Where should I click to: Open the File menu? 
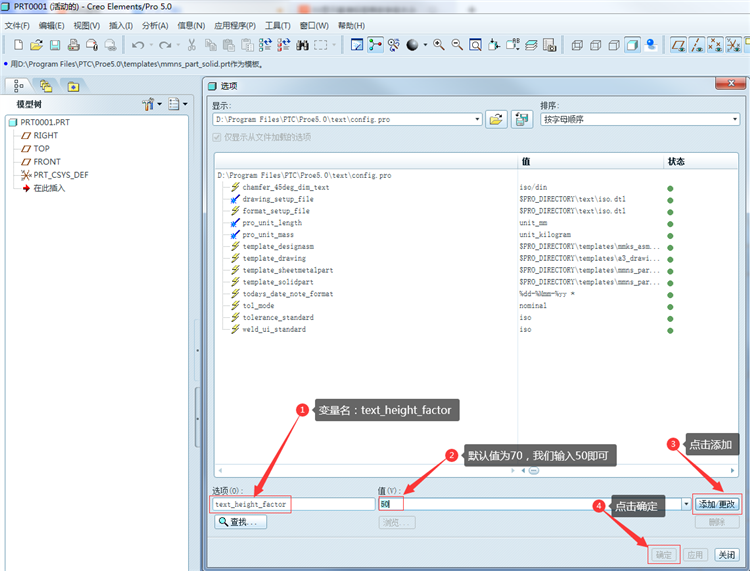17,25
